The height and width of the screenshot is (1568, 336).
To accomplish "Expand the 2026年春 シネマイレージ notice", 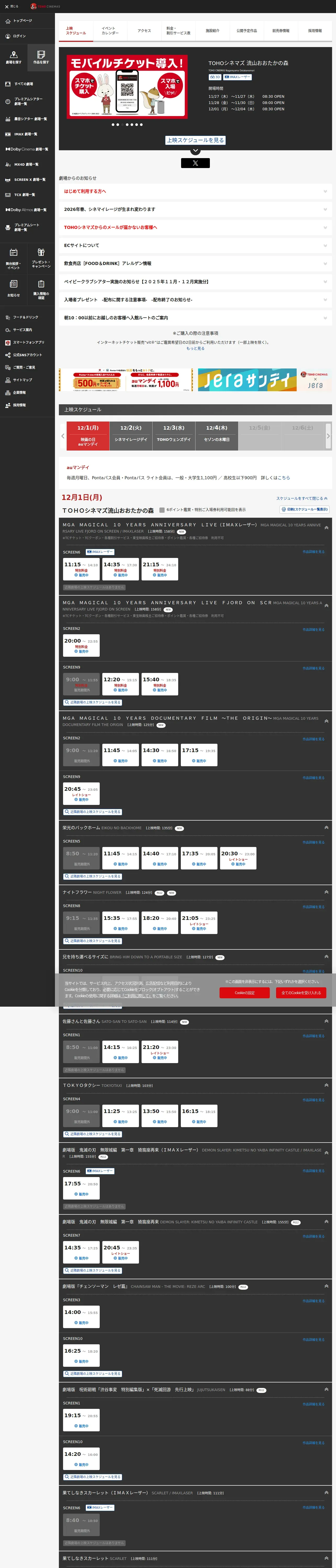I will coord(195,209).
